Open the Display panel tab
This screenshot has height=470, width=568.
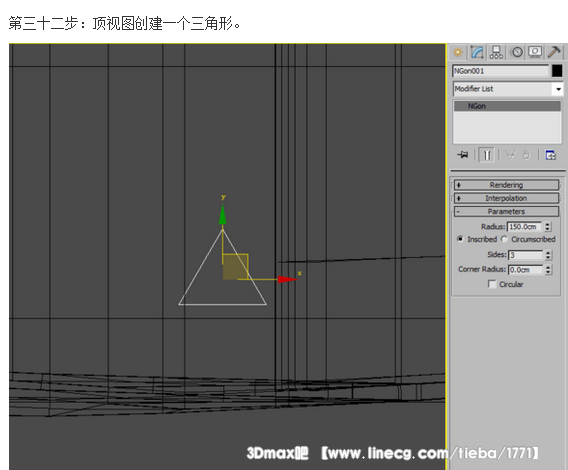pyautogui.click(x=535, y=53)
